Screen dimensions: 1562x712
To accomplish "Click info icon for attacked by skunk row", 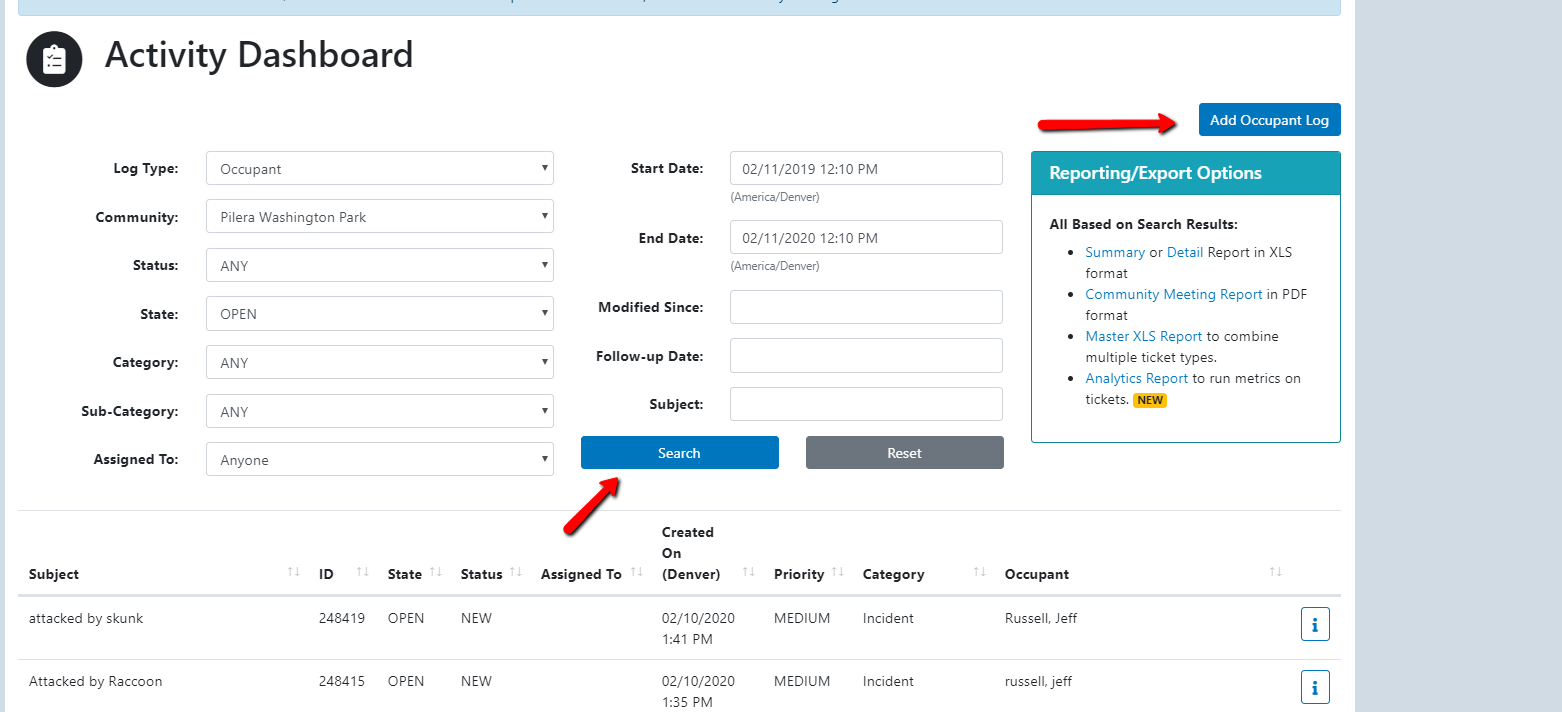I will [x=1315, y=624].
